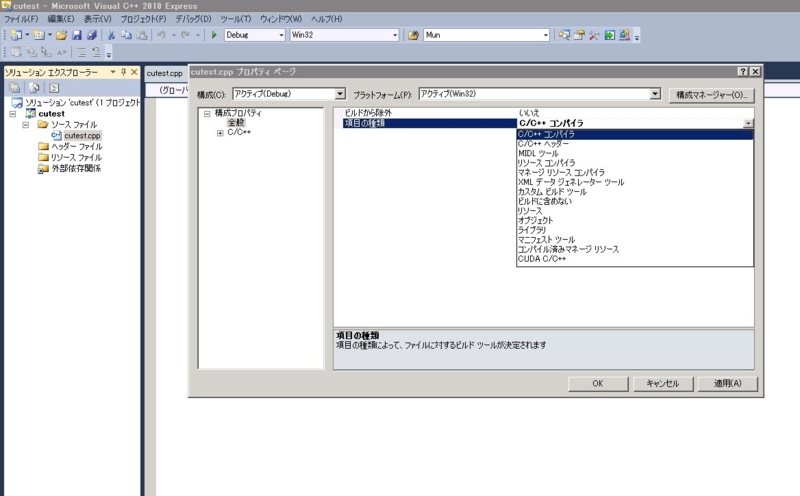Click the Start Page green arrow icon
Viewport: 800px width, 496px height.
click(x=610, y=35)
